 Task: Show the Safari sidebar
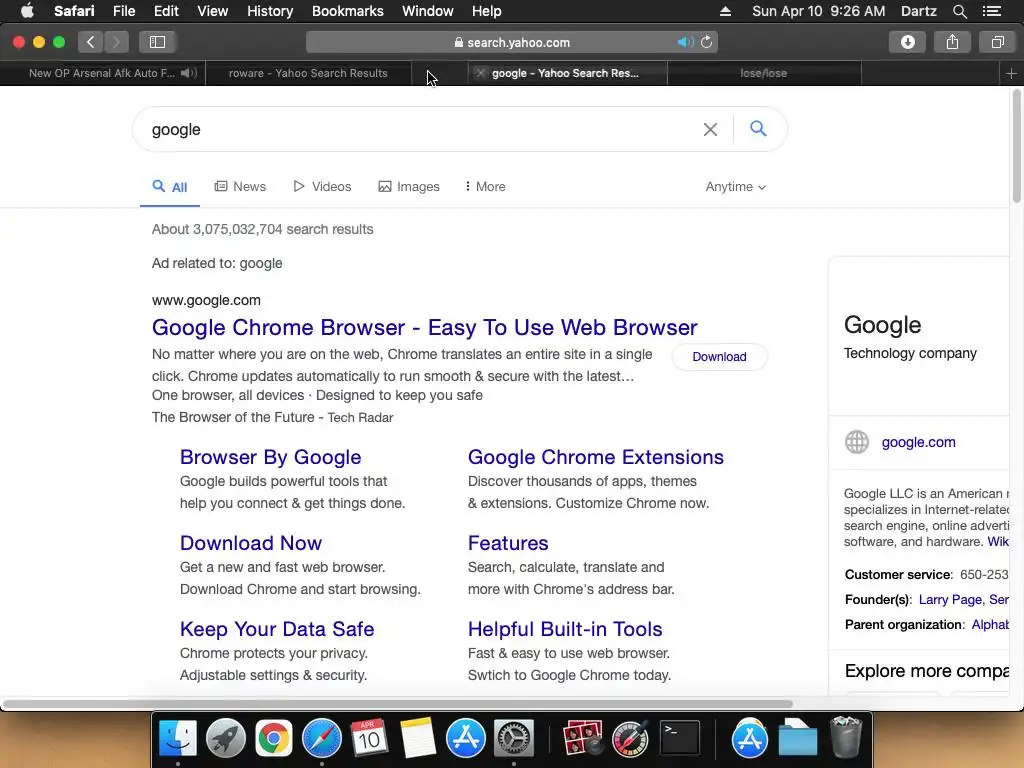click(x=157, y=42)
